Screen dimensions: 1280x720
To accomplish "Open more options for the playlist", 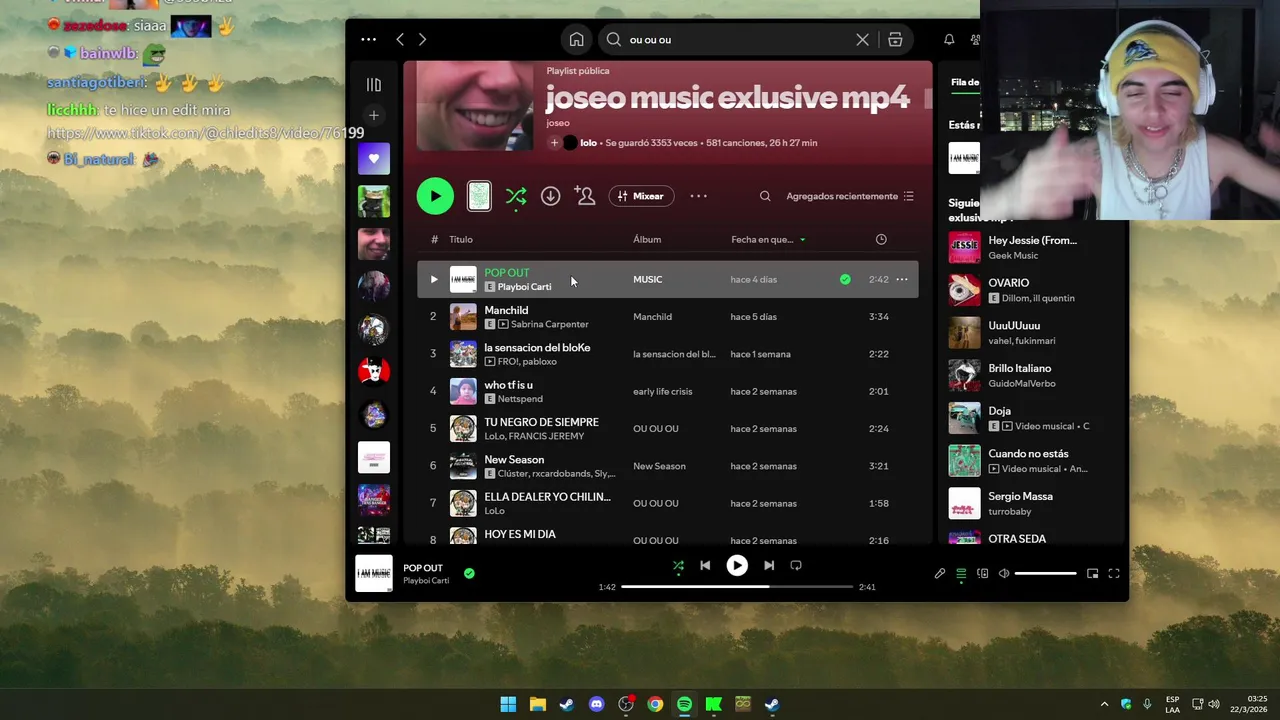I will pyautogui.click(x=699, y=196).
